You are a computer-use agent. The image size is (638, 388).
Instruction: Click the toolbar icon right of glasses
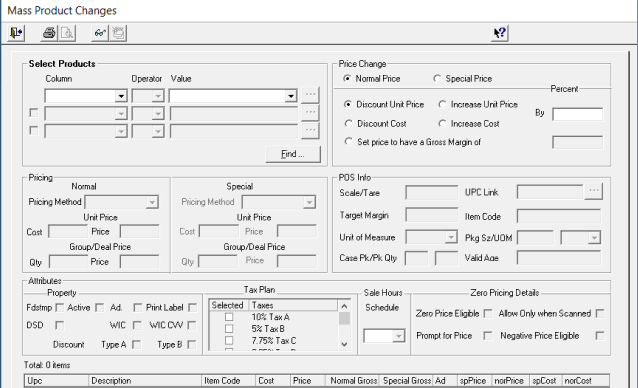pyautogui.click(x=118, y=33)
